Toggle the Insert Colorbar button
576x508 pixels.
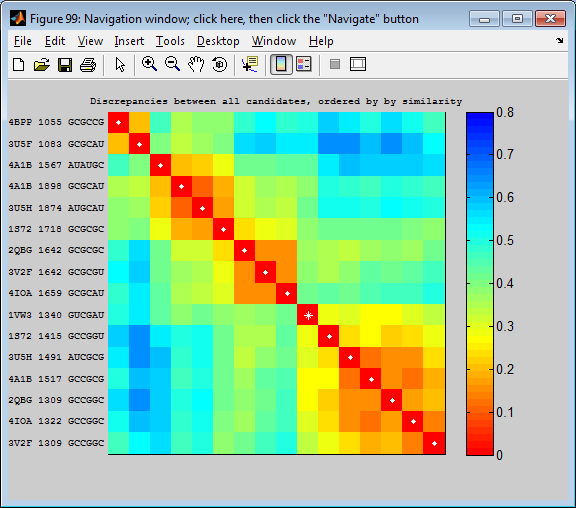[281, 65]
